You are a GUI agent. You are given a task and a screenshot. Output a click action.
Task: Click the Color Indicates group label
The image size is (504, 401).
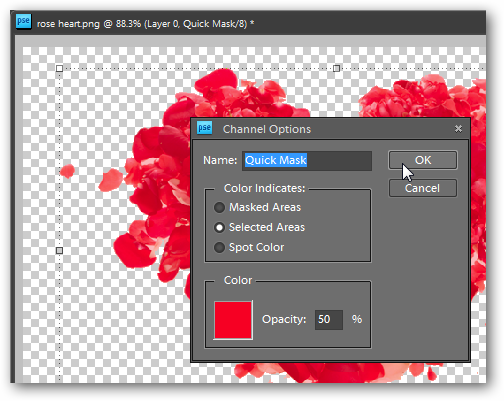coord(264,188)
